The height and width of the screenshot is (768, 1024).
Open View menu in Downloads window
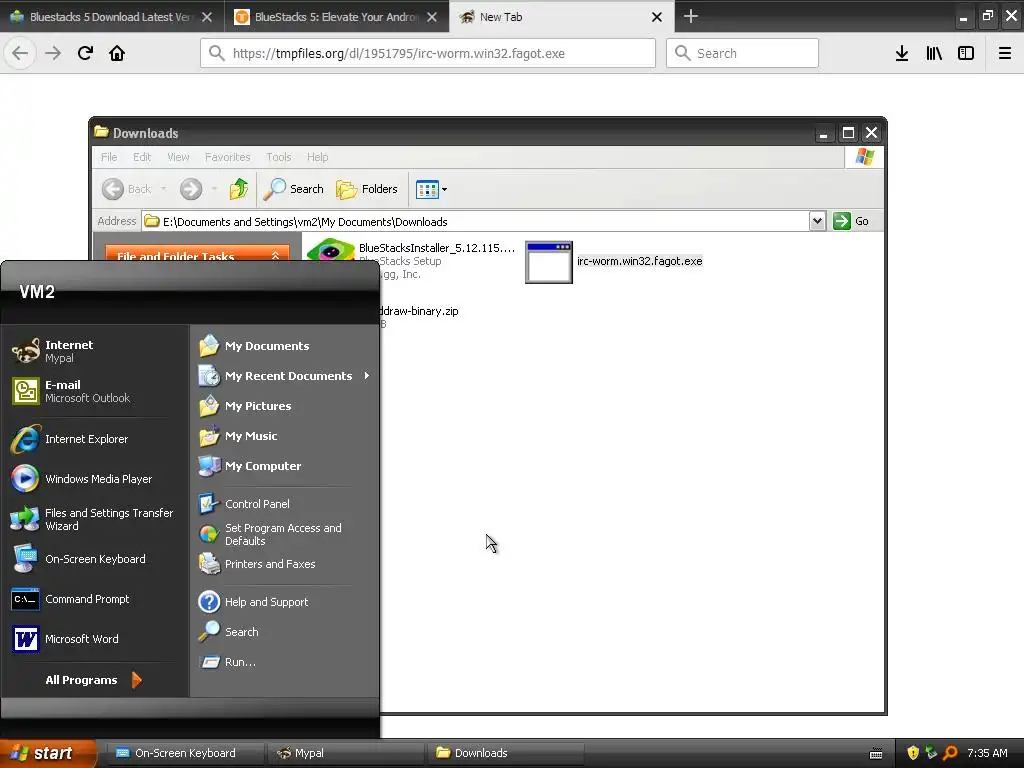178,157
